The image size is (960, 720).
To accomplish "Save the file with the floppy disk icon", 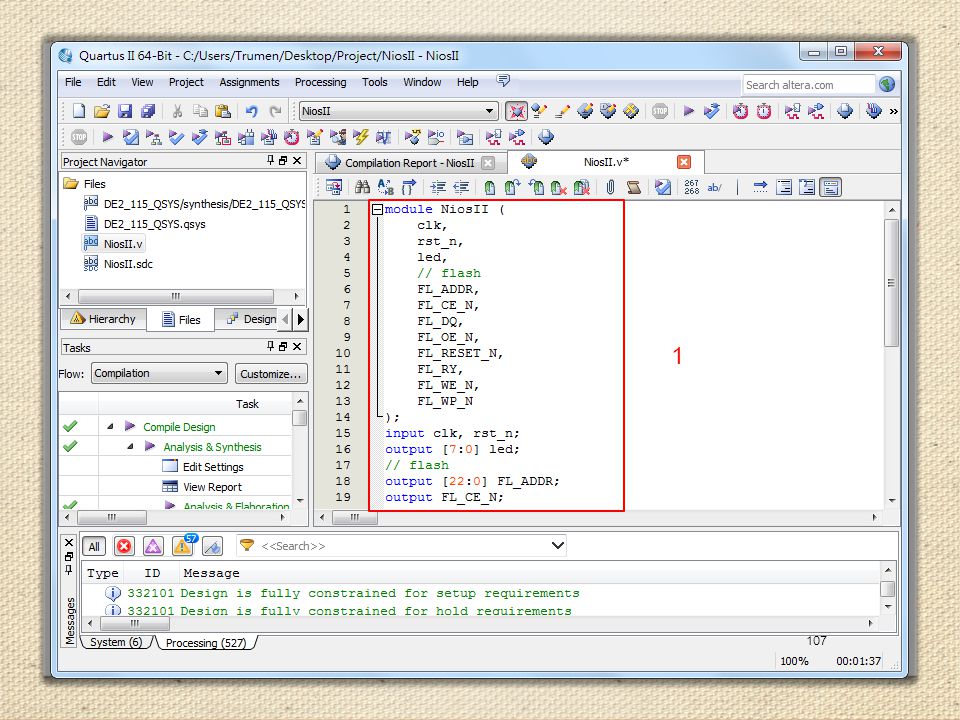I will (x=125, y=111).
